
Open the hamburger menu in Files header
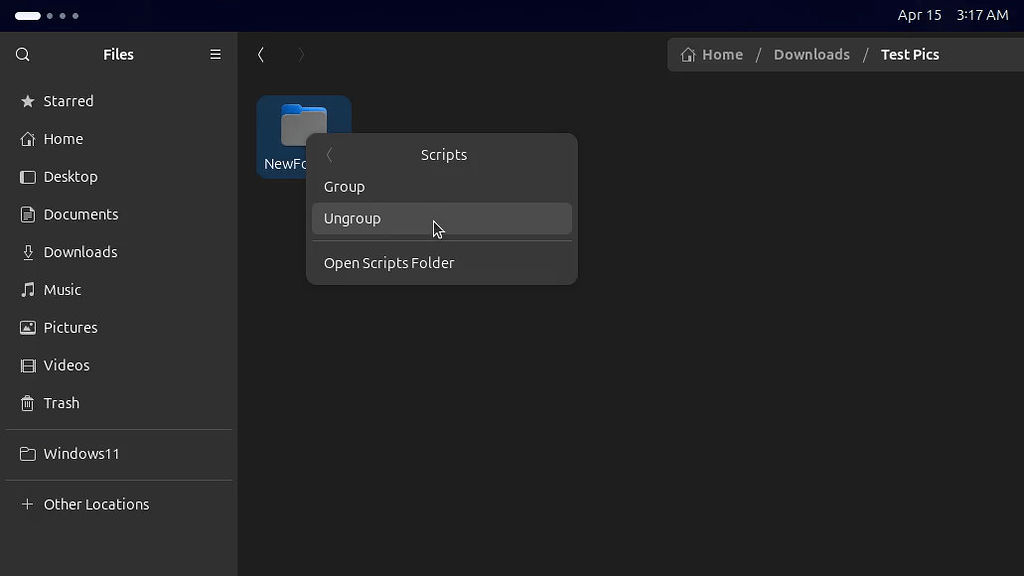pos(215,54)
